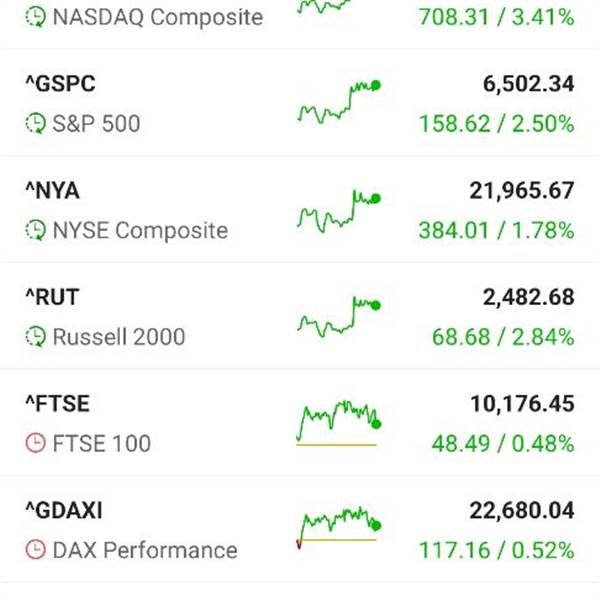
Task: Click the red clock icon beside FTSE 100
Action: (35, 443)
